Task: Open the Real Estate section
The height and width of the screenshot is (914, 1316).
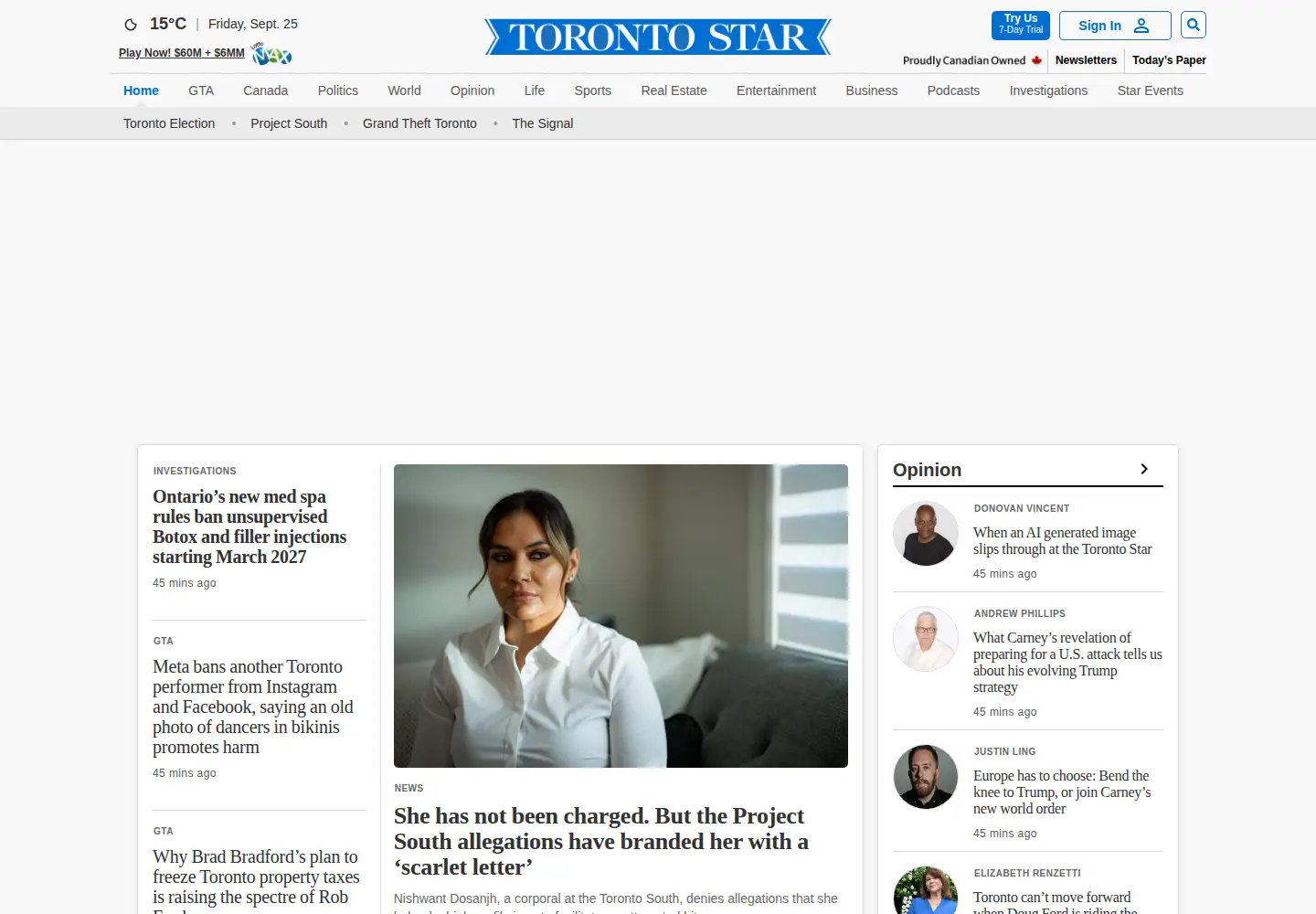Action: [x=674, y=90]
